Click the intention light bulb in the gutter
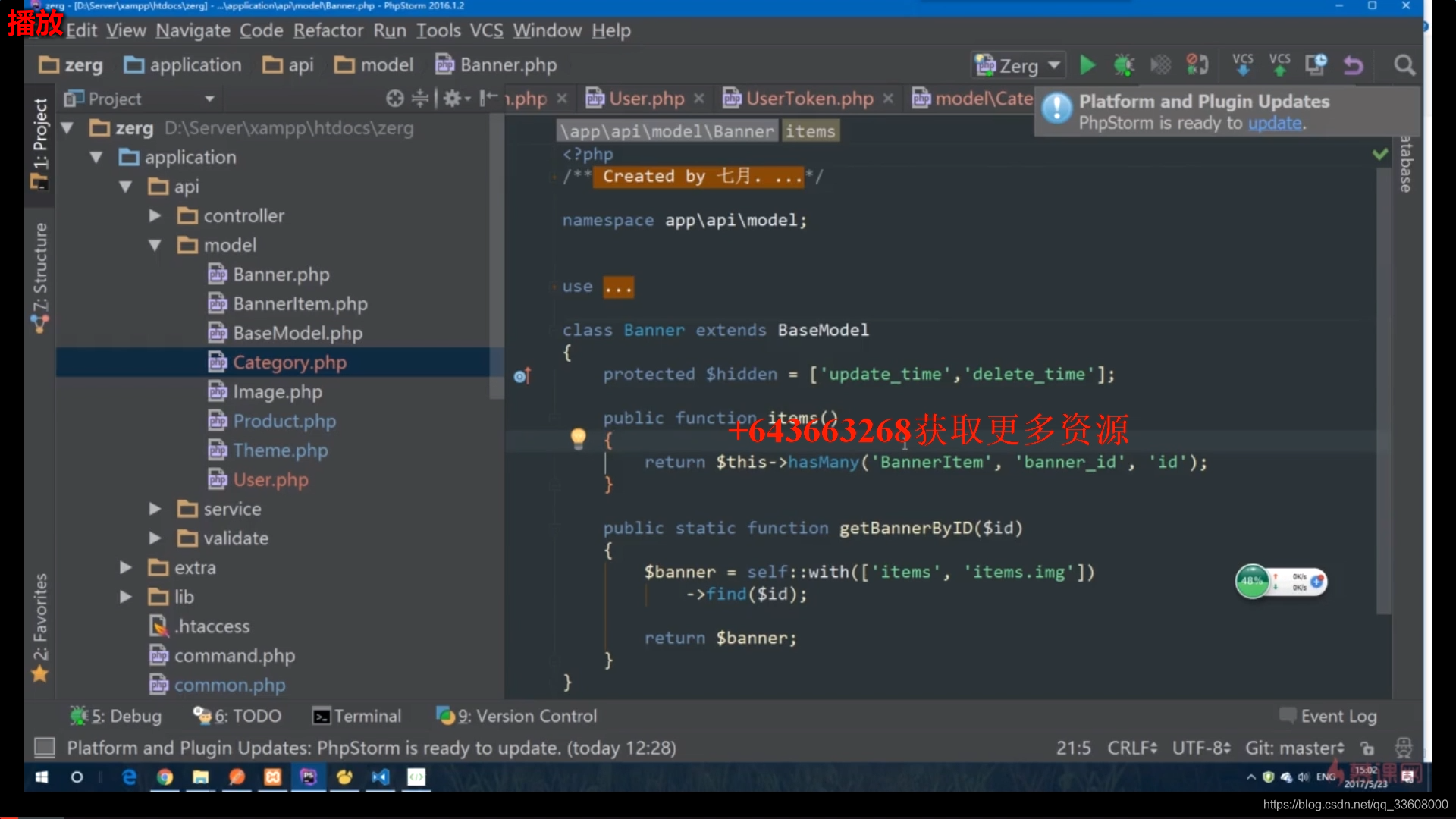The height and width of the screenshot is (819, 1456). pos(578,438)
